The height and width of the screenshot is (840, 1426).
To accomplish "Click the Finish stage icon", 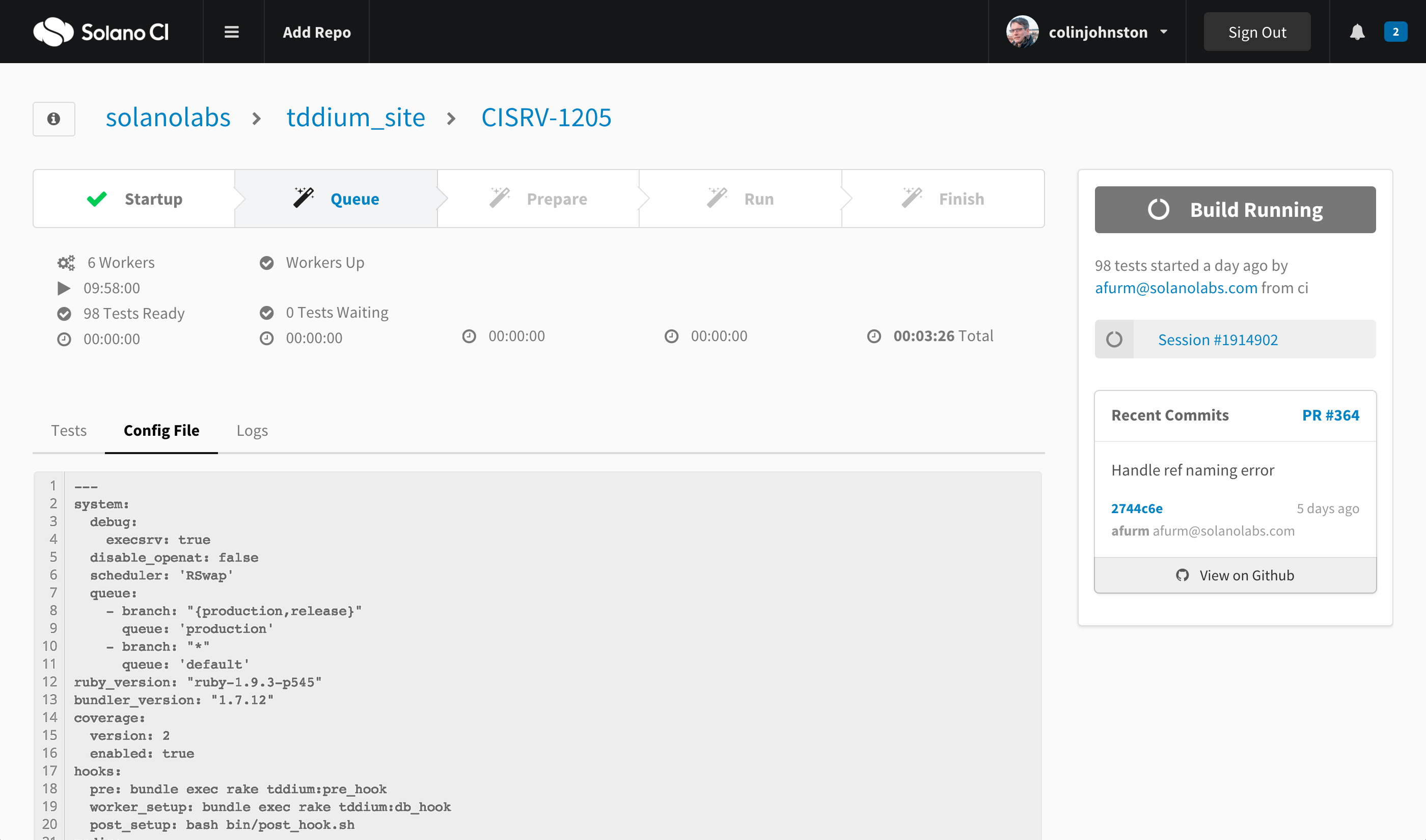I will (911, 198).
